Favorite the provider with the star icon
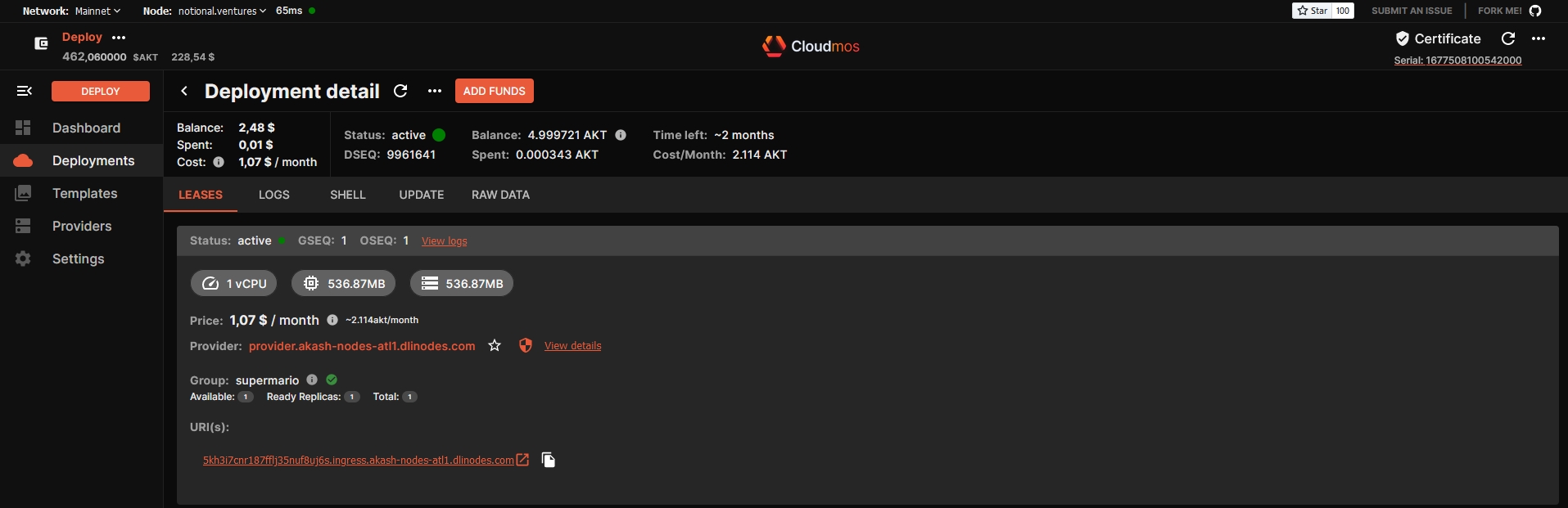Viewport: 1568px width, 508px height. click(495, 346)
